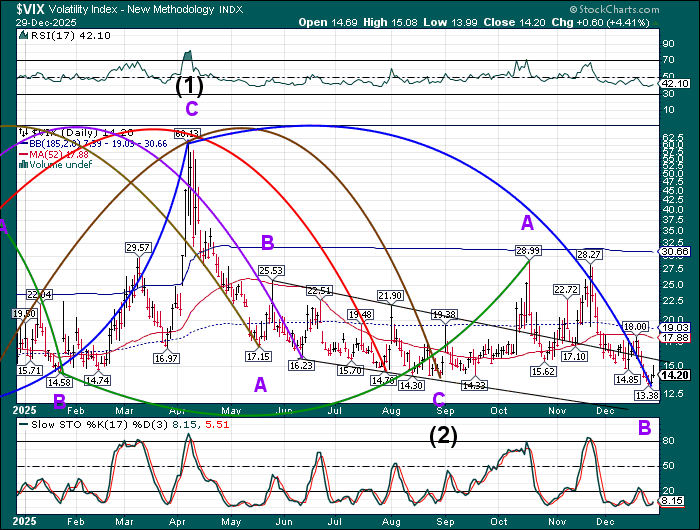This screenshot has width=700, height=530.
Task: Click the 13.38 low price label
Action: [648, 396]
